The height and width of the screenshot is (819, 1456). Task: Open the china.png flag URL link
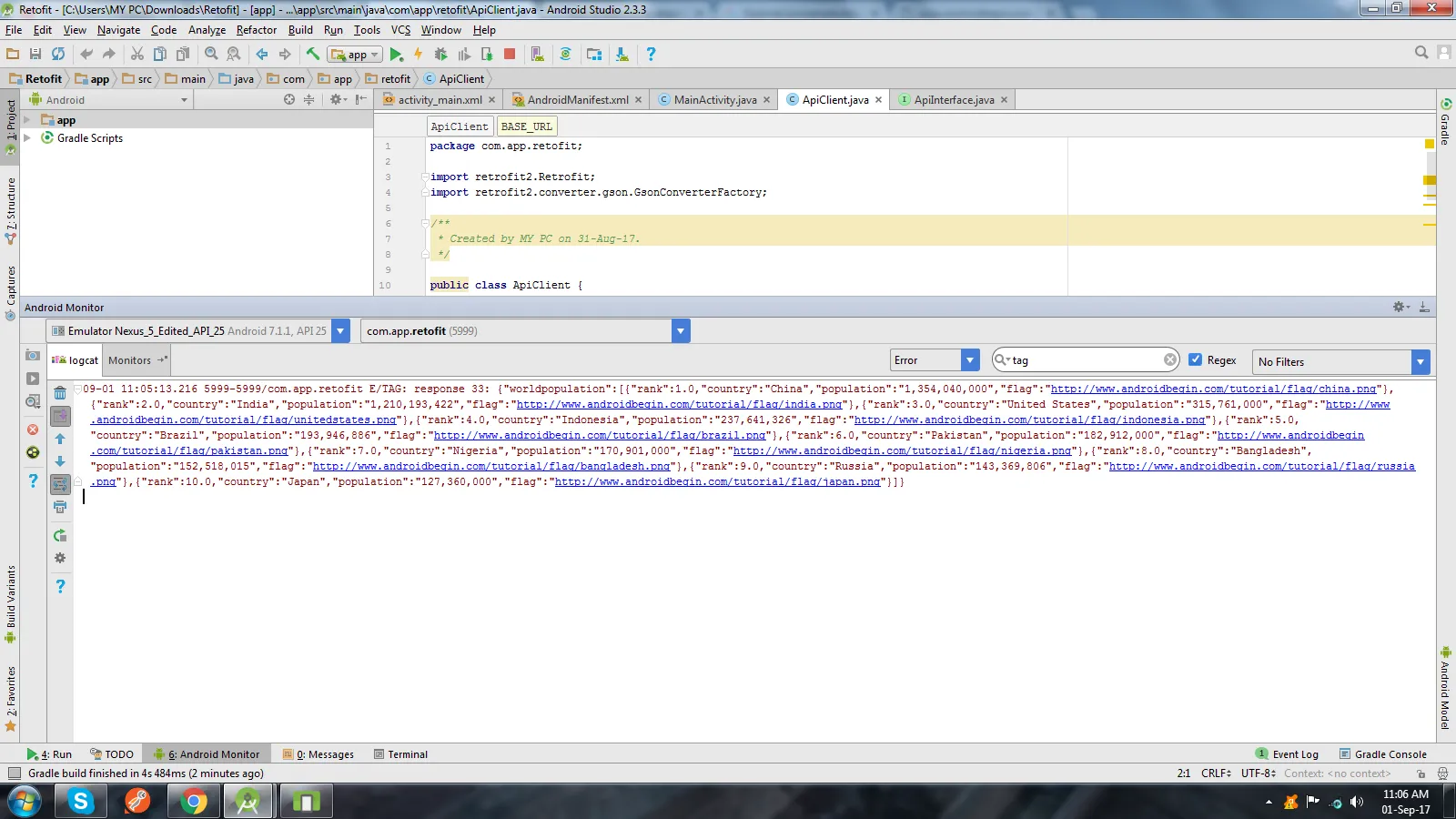pyautogui.click(x=1214, y=389)
